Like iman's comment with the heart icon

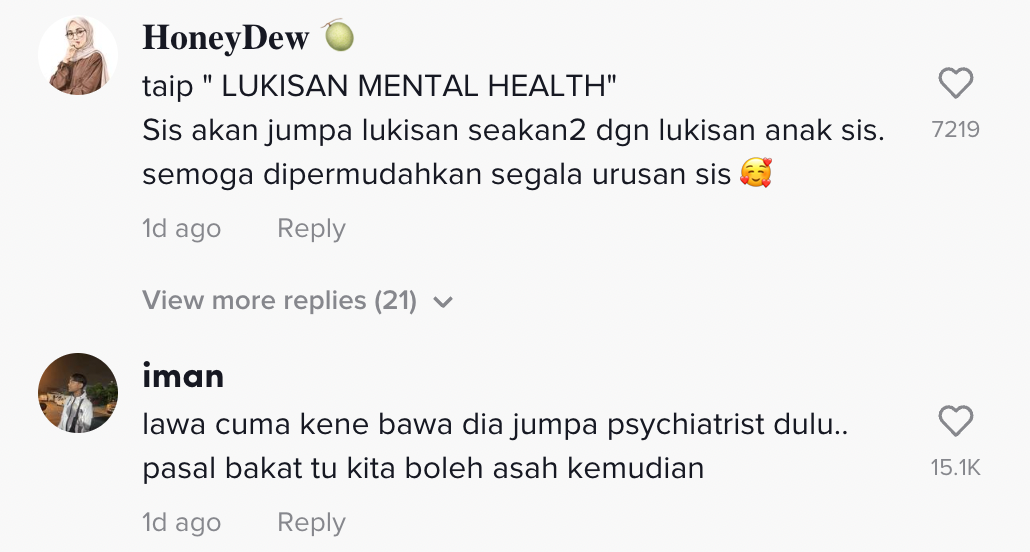(955, 421)
